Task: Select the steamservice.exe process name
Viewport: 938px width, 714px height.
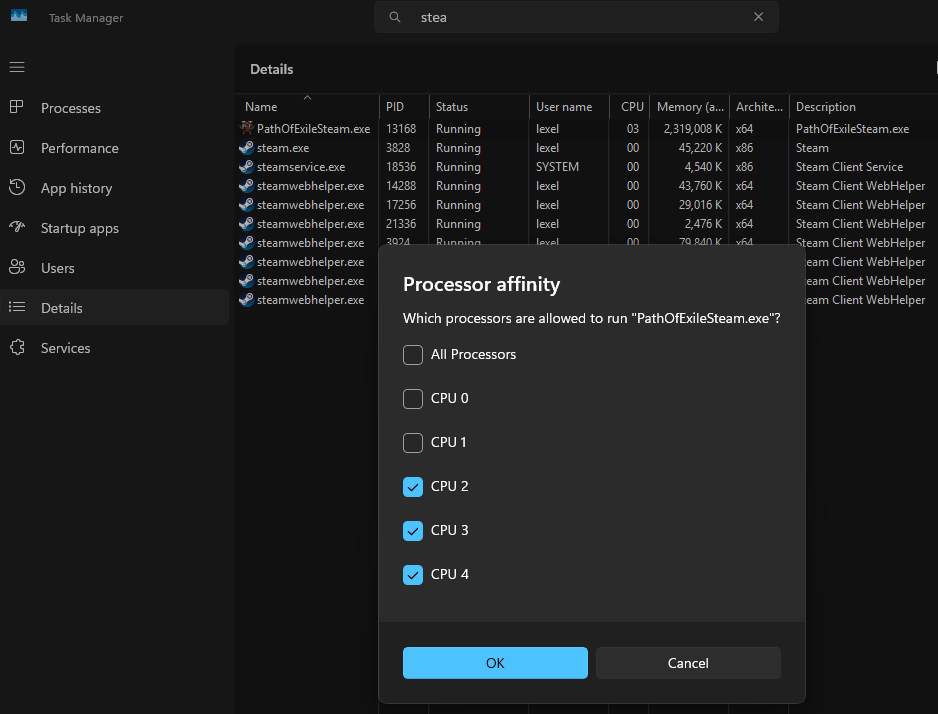Action: [301, 167]
